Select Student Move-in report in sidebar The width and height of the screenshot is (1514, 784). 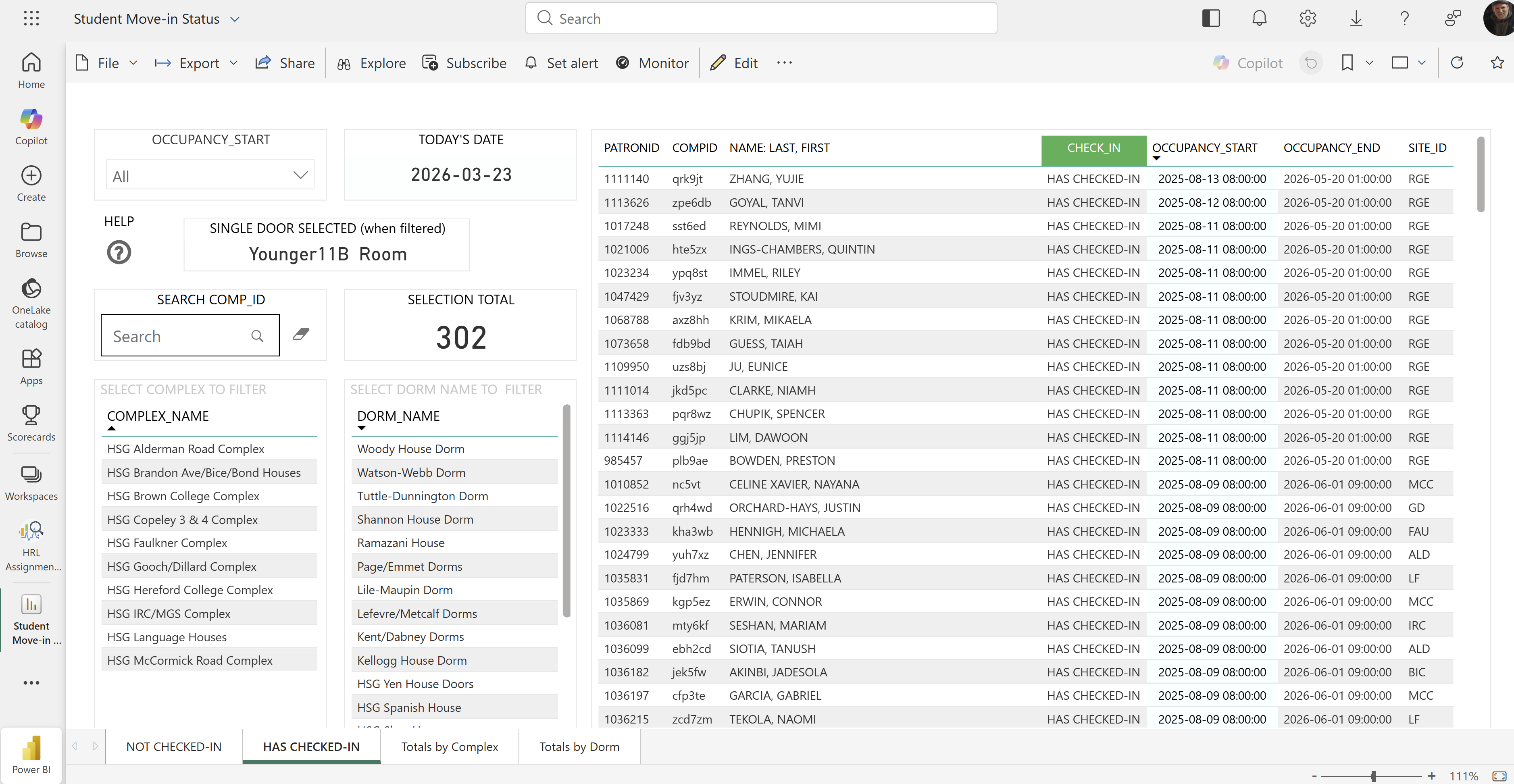point(31,620)
